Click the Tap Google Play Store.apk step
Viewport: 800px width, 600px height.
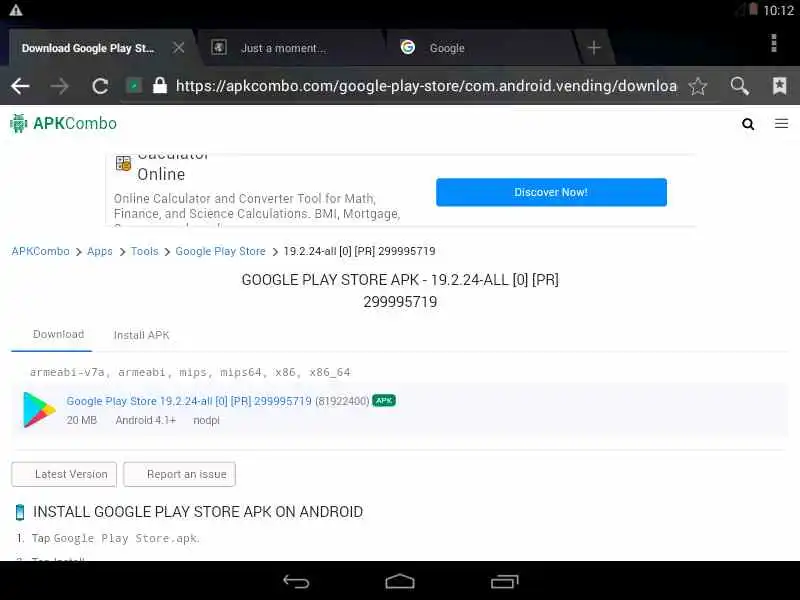pyautogui.click(x=115, y=538)
